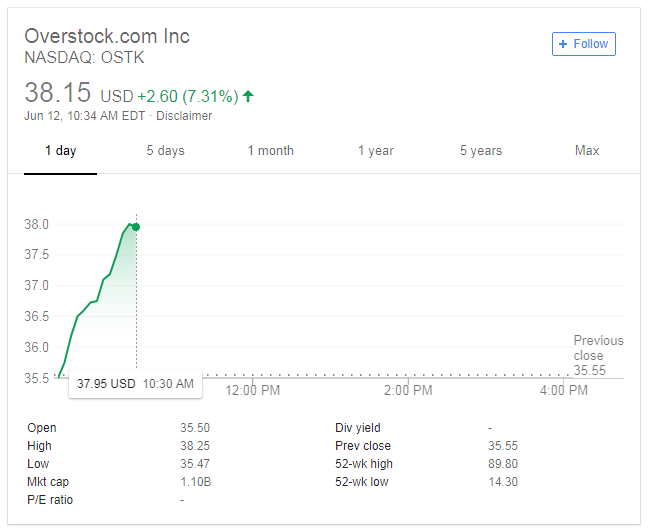Click the 38.15 current price

[x=57, y=92]
